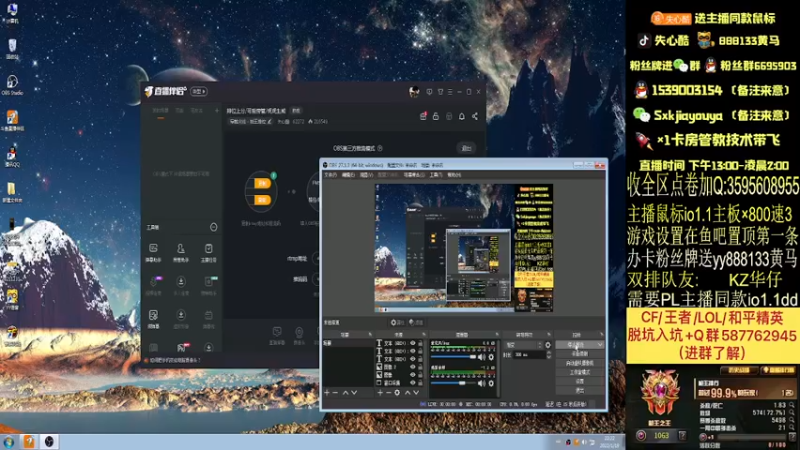Pop out the Sources dock panel in OBS
This screenshot has width=800, height=450.
pos(424,334)
